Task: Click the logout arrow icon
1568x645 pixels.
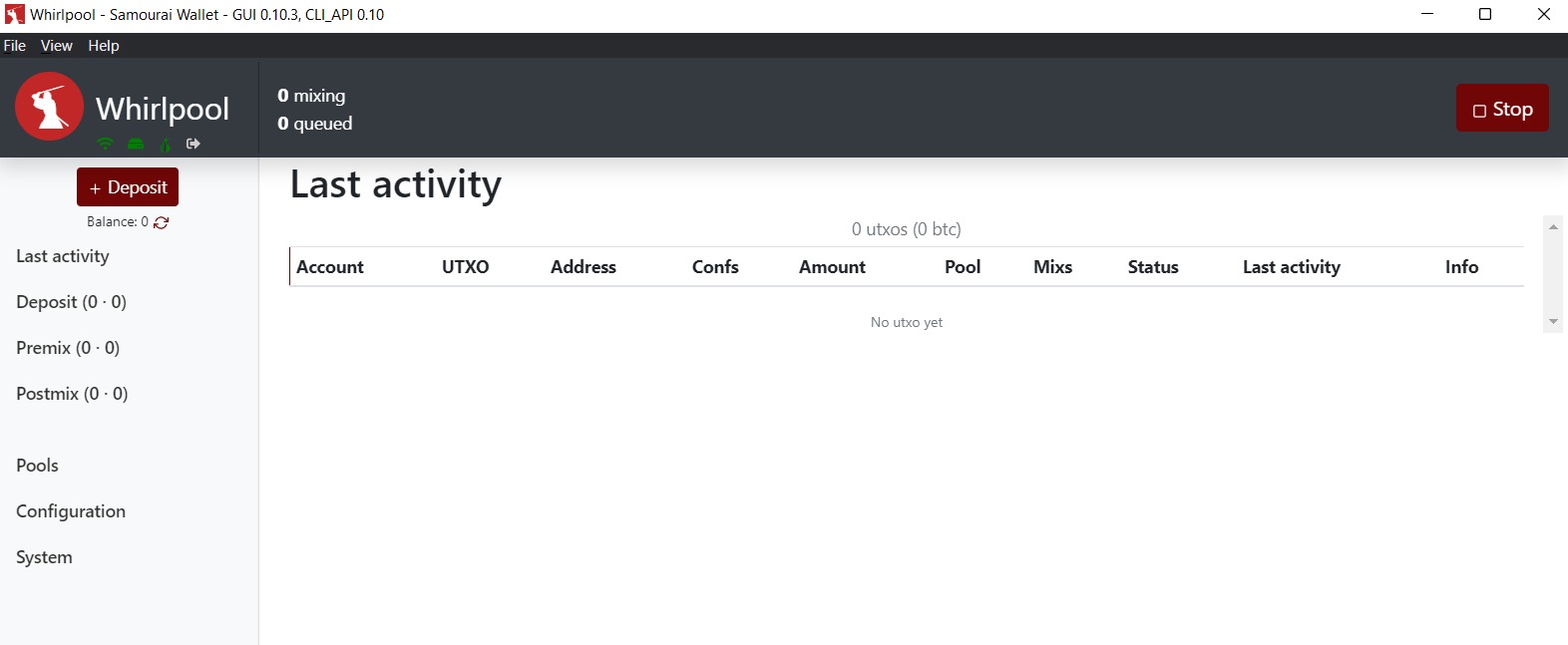Action: [194, 144]
